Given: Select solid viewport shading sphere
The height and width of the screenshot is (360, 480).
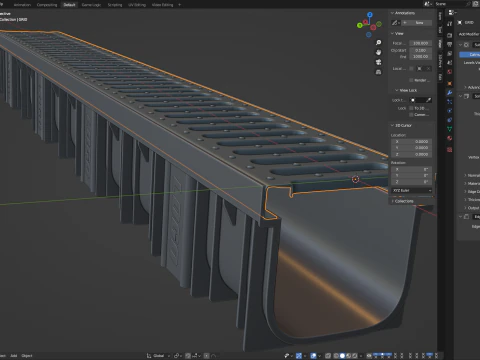Looking at the screenshot, I should click(342, 356).
